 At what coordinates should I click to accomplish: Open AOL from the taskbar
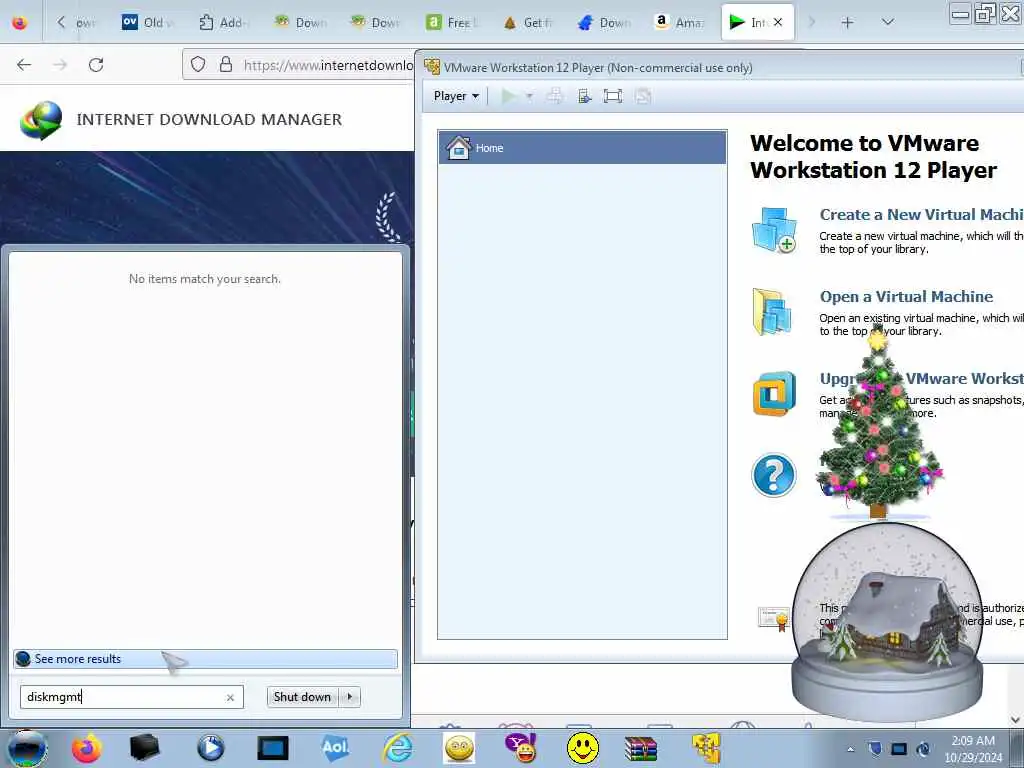(335, 748)
